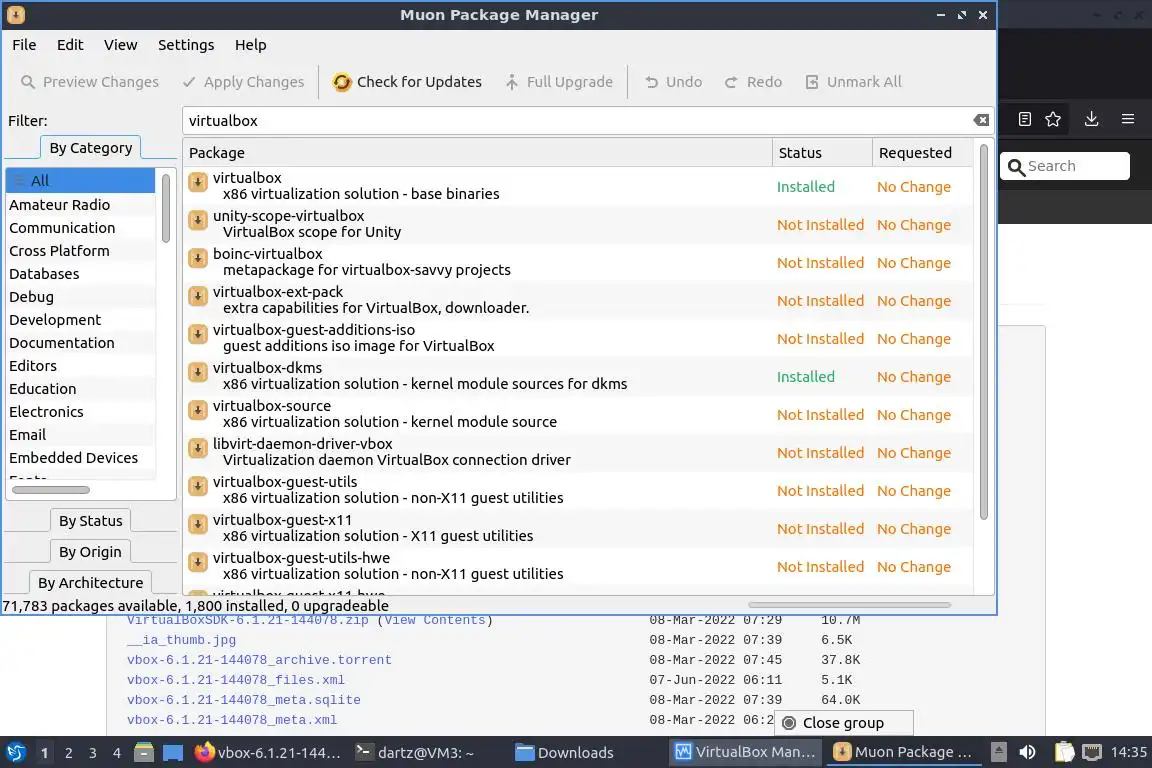The image size is (1152, 768).
Task: Click the bookmark star icon in browser
Action: (1053, 119)
